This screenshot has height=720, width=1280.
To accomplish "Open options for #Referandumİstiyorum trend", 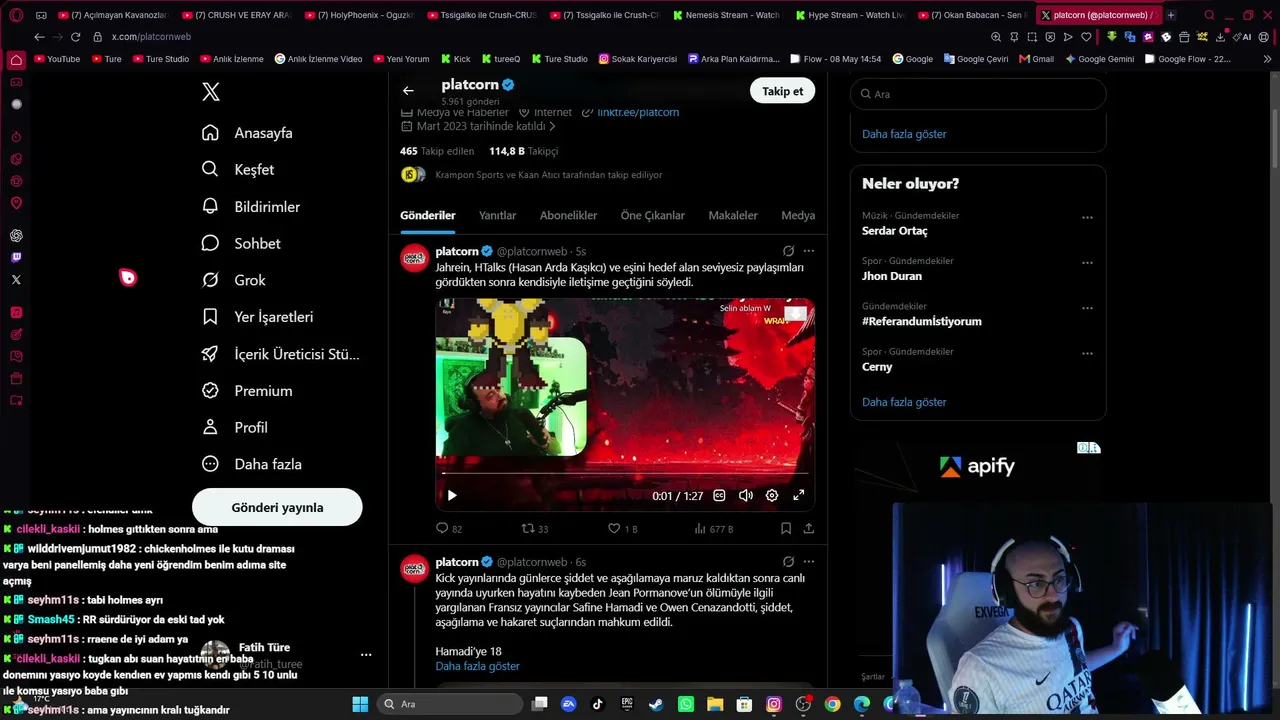I will [1087, 309].
